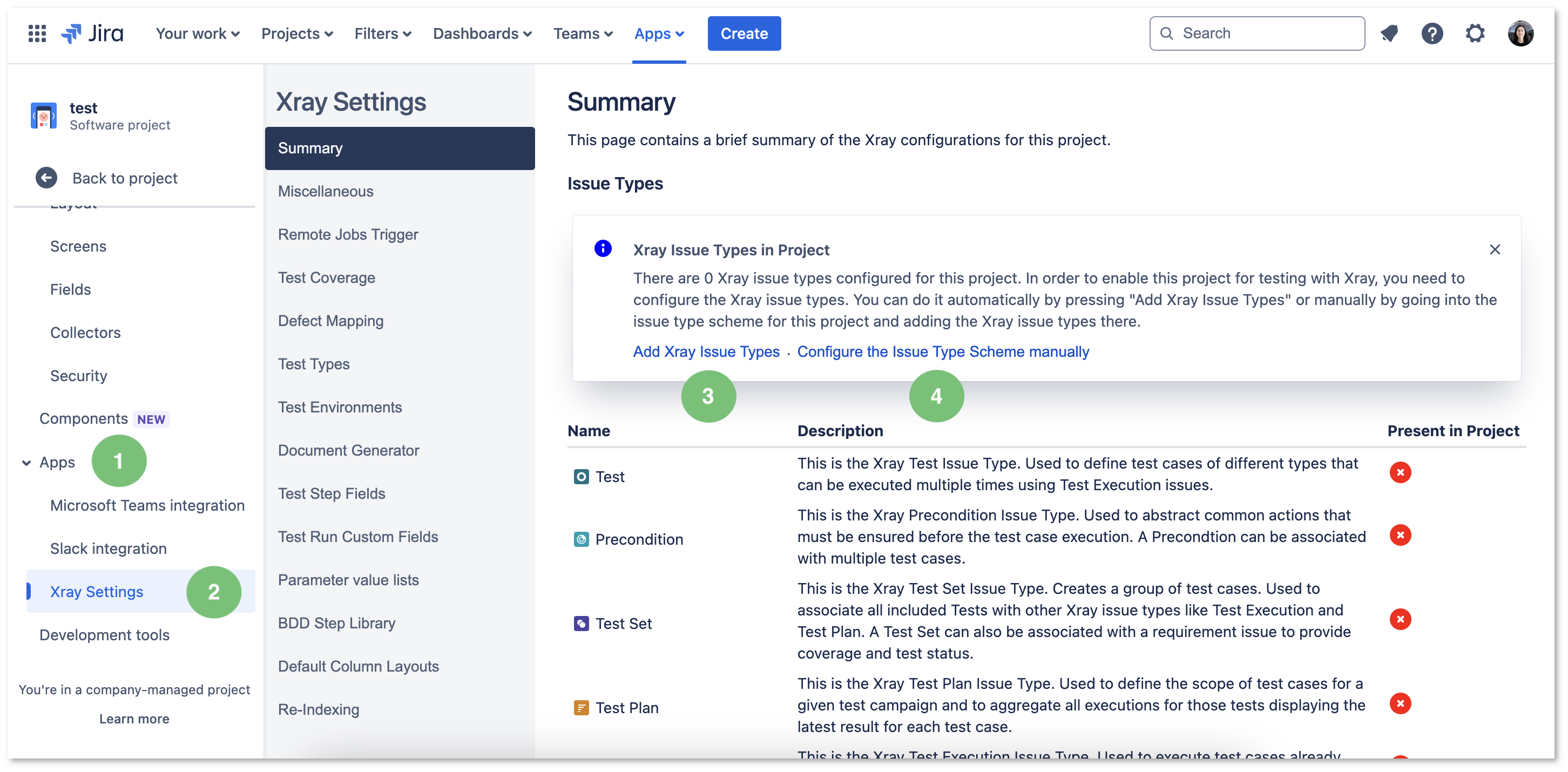Open the Teams dropdown
Image resolution: width=1568 pixels, height=772 pixels.
pos(583,33)
